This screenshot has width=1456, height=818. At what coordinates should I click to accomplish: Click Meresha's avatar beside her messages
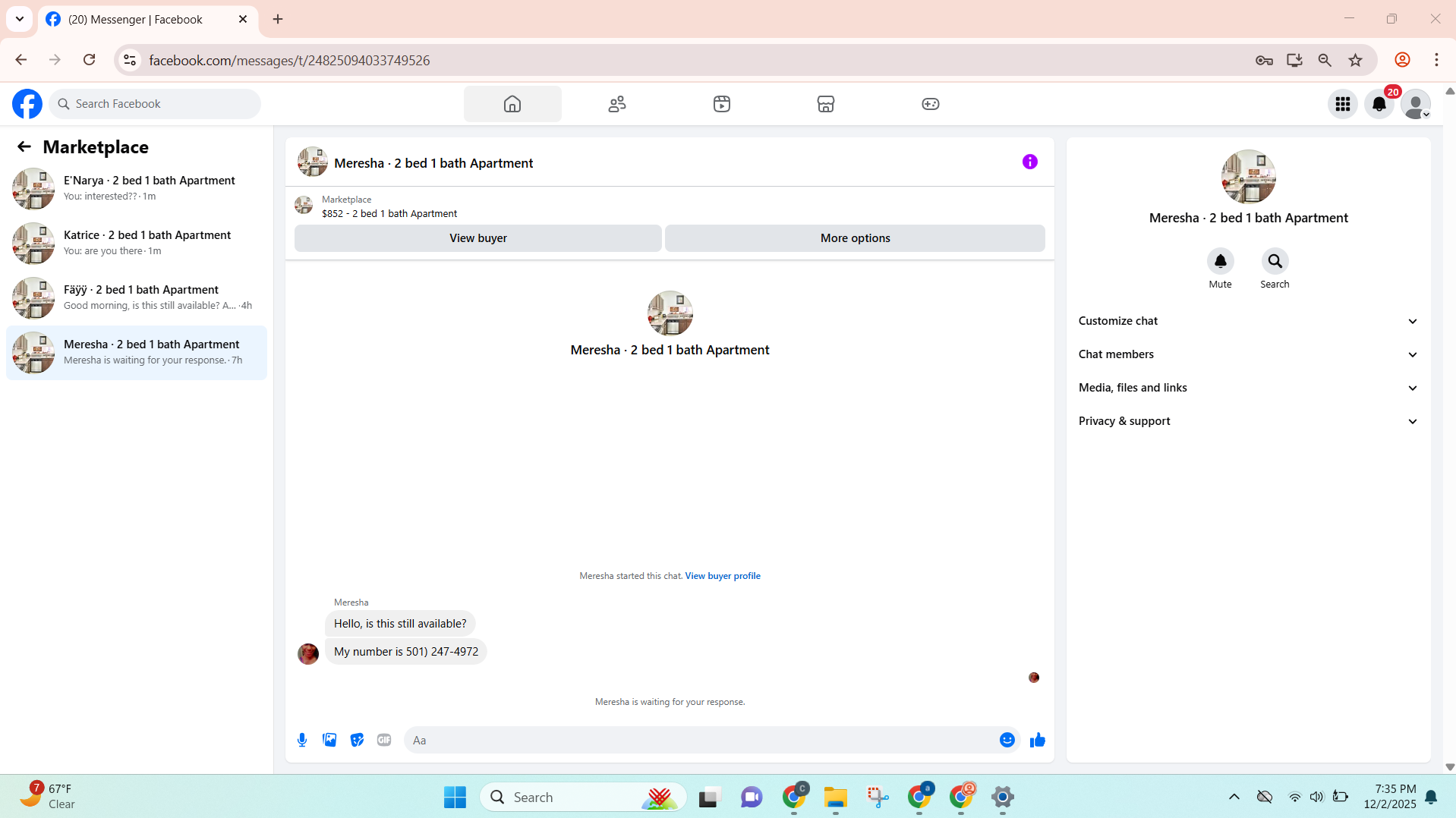coord(308,653)
